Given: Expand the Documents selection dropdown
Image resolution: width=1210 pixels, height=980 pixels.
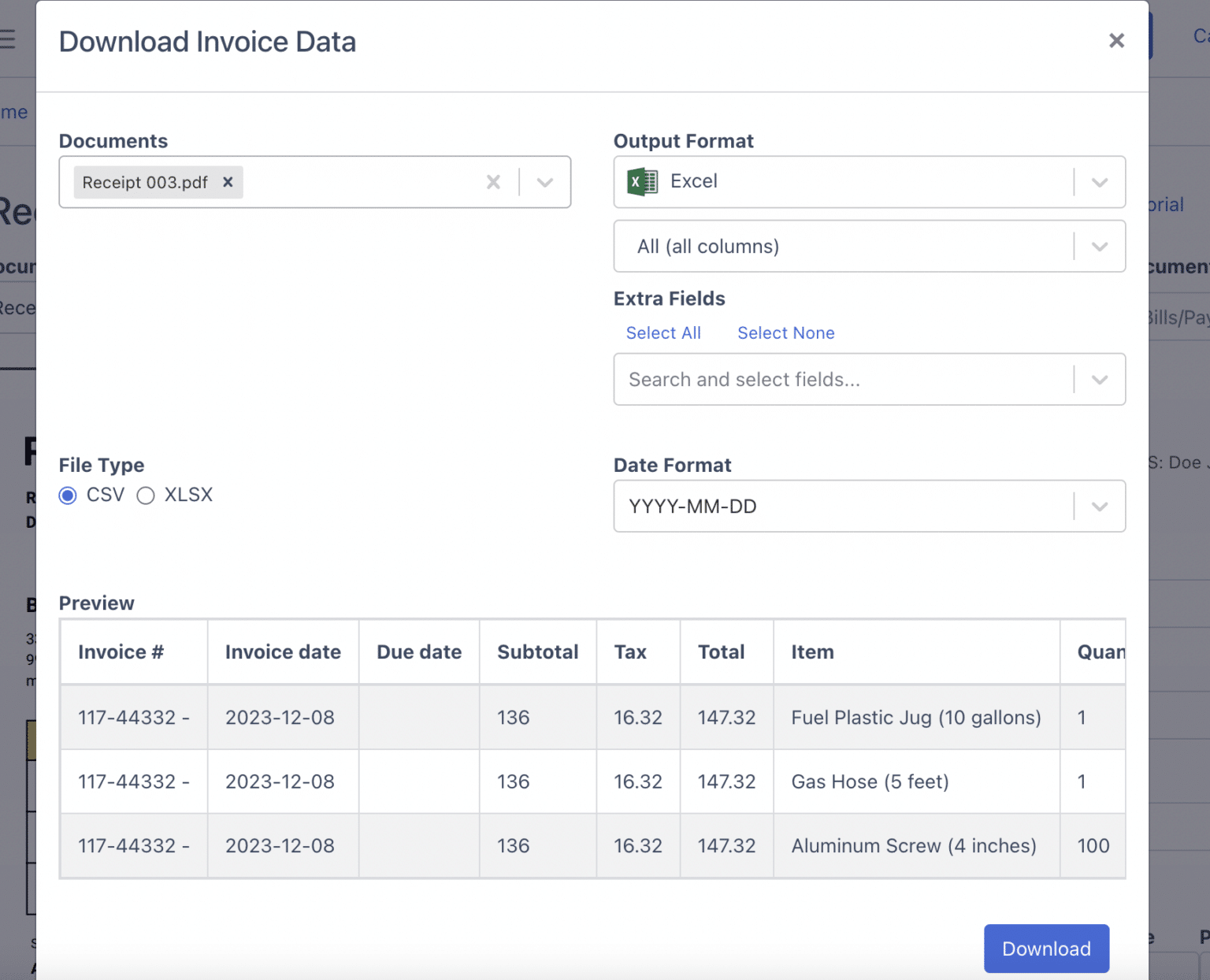Looking at the screenshot, I should pyautogui.click(x=544, y=182).
